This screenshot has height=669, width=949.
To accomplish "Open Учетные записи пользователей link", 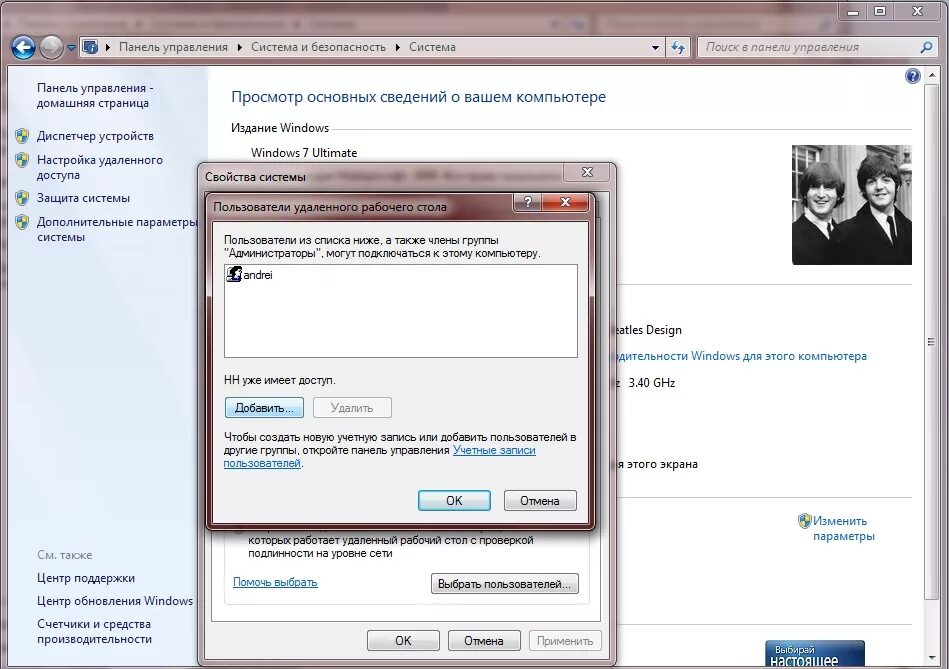I will point(379,456).
